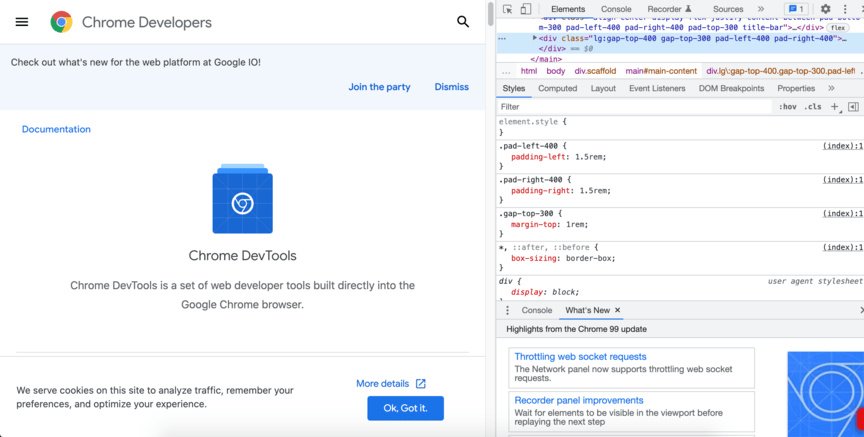
Task: Toggle the device toolbar icon
Action: (526, 9)
